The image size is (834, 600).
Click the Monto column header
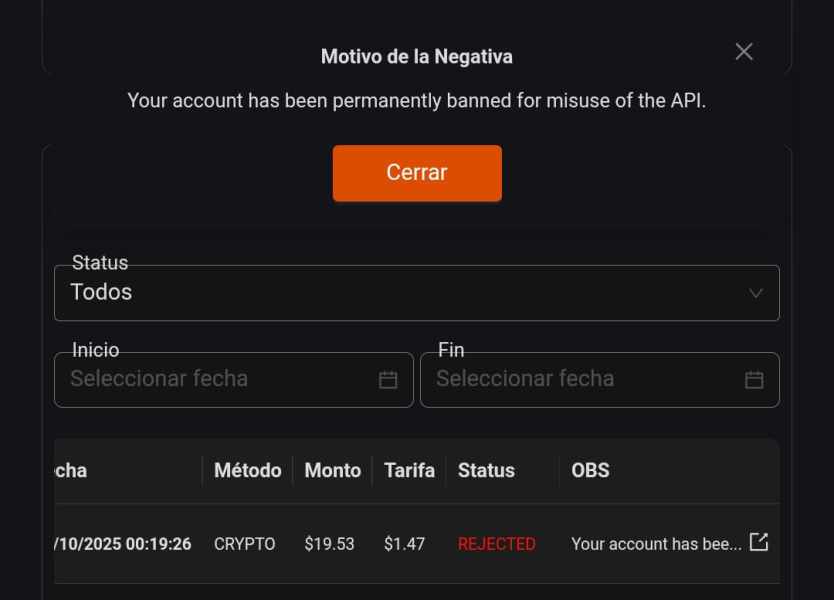coord(333,470)
